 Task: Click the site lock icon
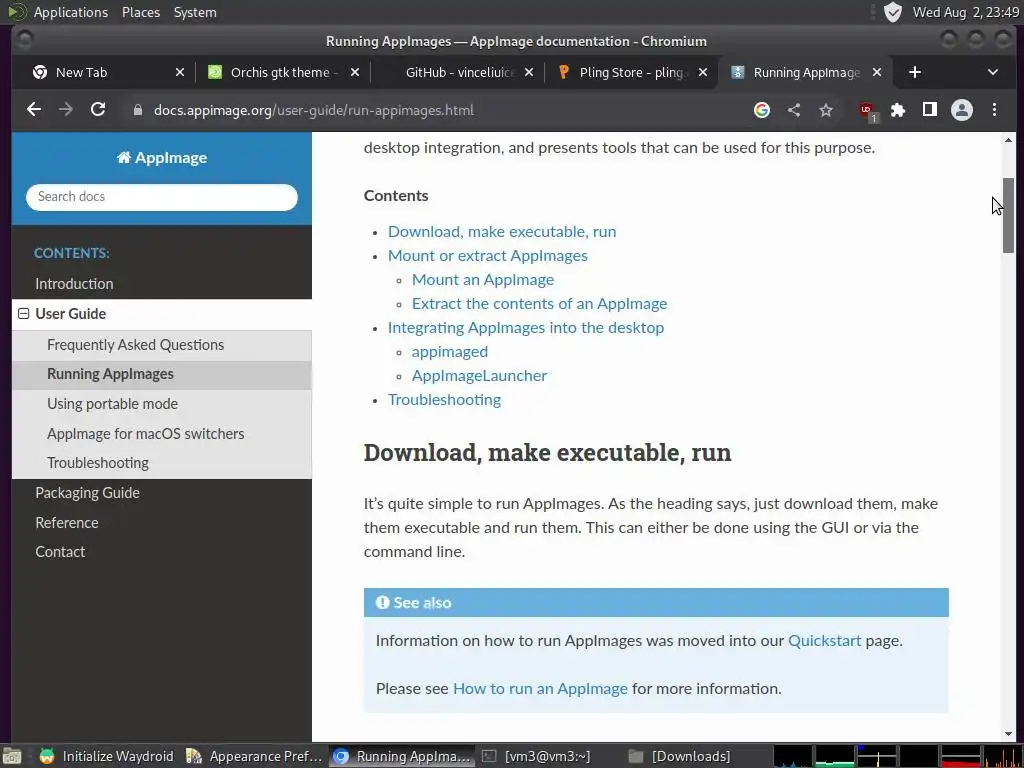[138, 110]
